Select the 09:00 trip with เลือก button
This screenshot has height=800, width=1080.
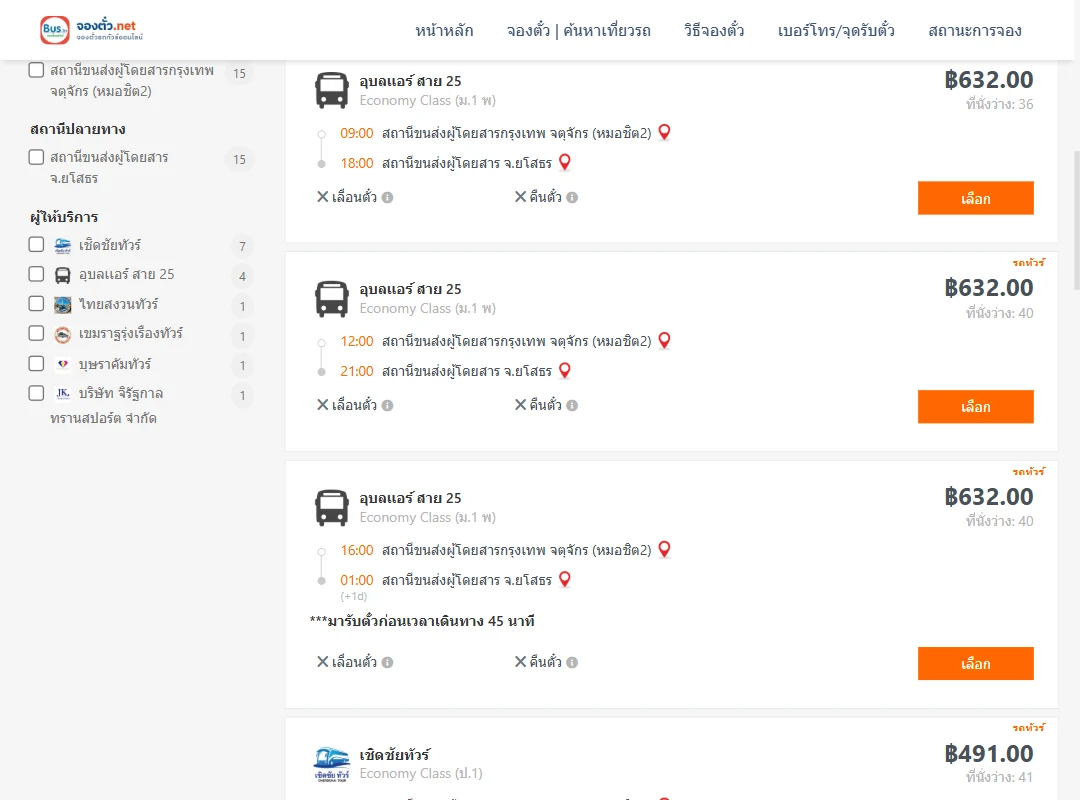point(975,198)
